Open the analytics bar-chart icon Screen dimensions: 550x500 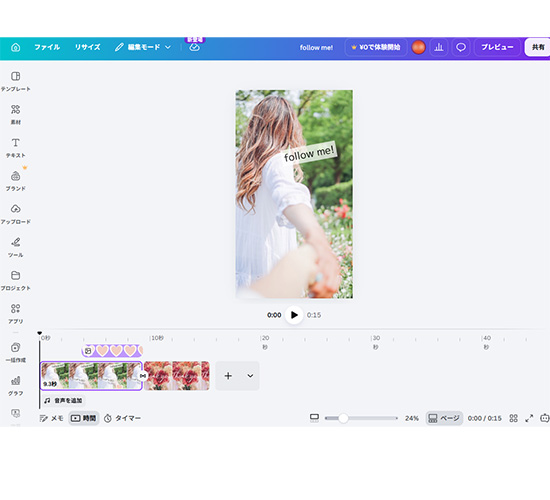point(439,47)
